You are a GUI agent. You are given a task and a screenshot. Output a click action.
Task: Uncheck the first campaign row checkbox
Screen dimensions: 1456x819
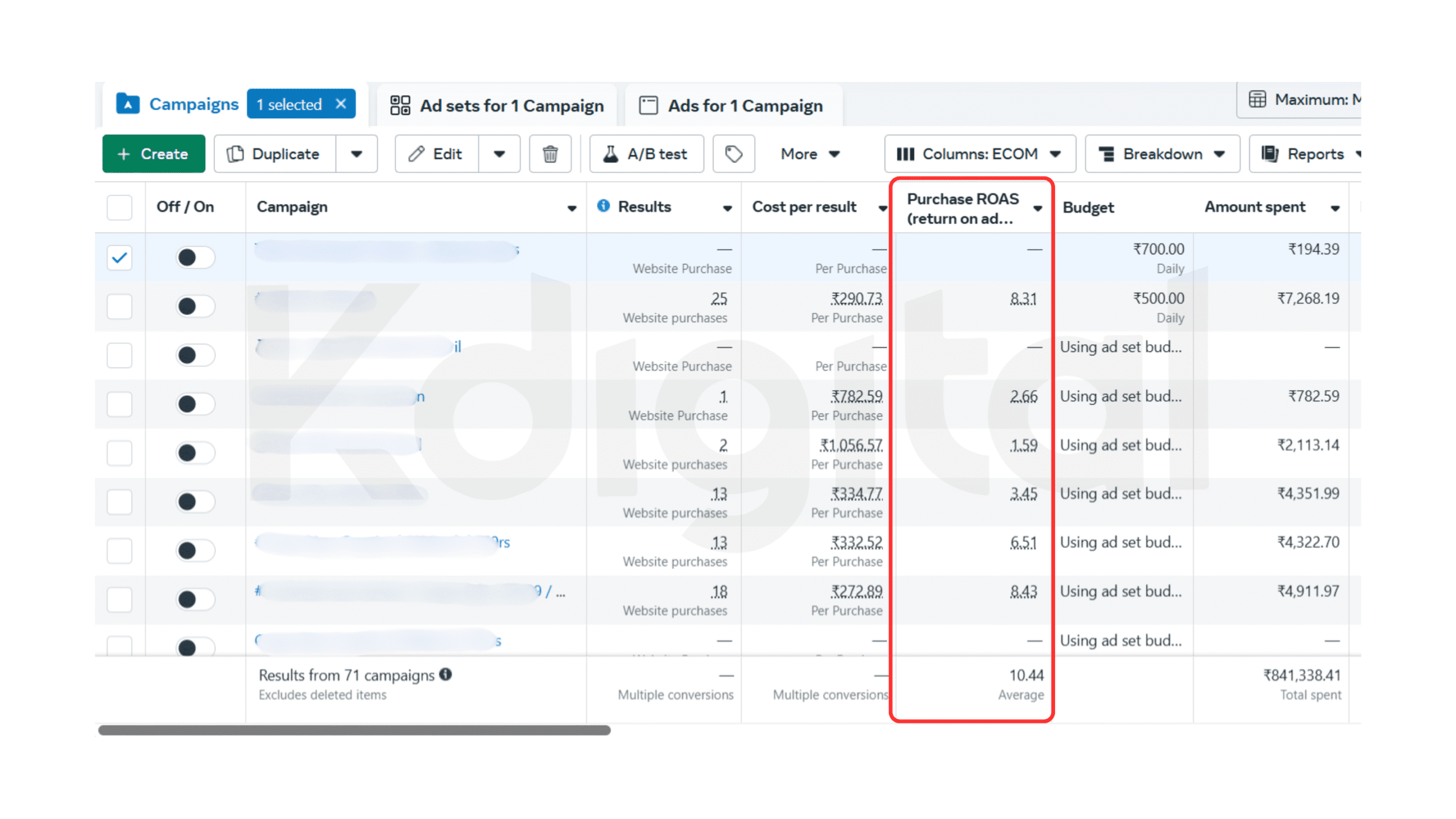(119, 258)
